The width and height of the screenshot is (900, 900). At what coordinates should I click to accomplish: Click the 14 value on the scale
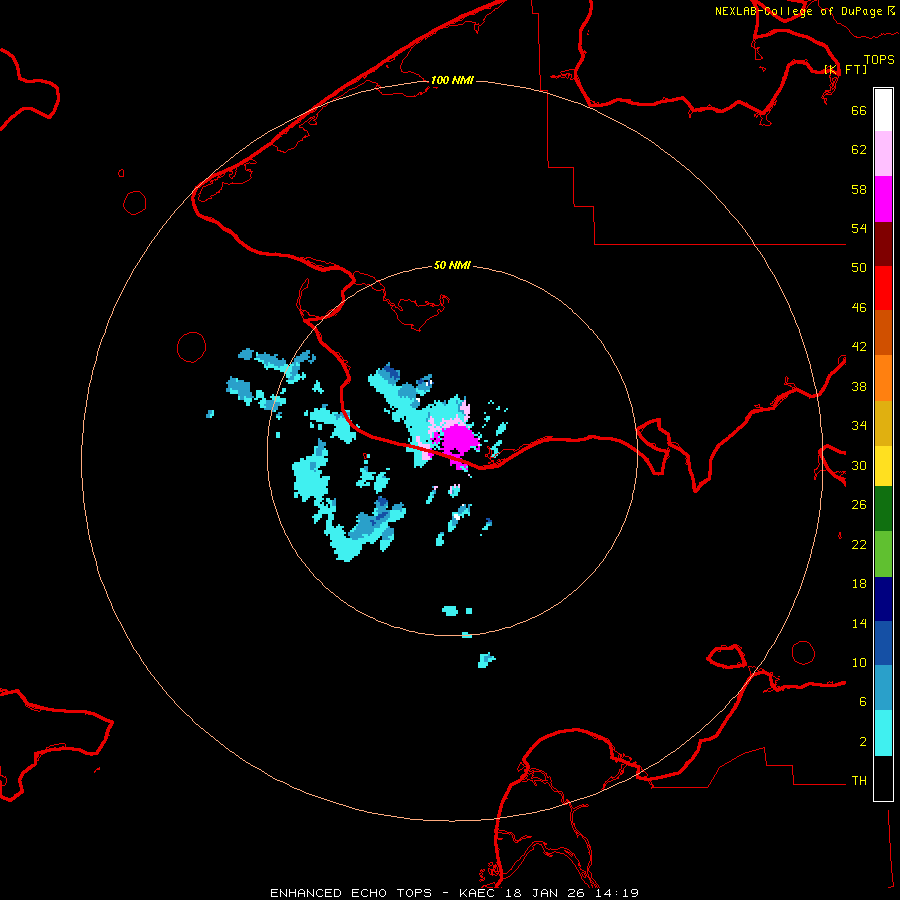click(x=859, y=623)
